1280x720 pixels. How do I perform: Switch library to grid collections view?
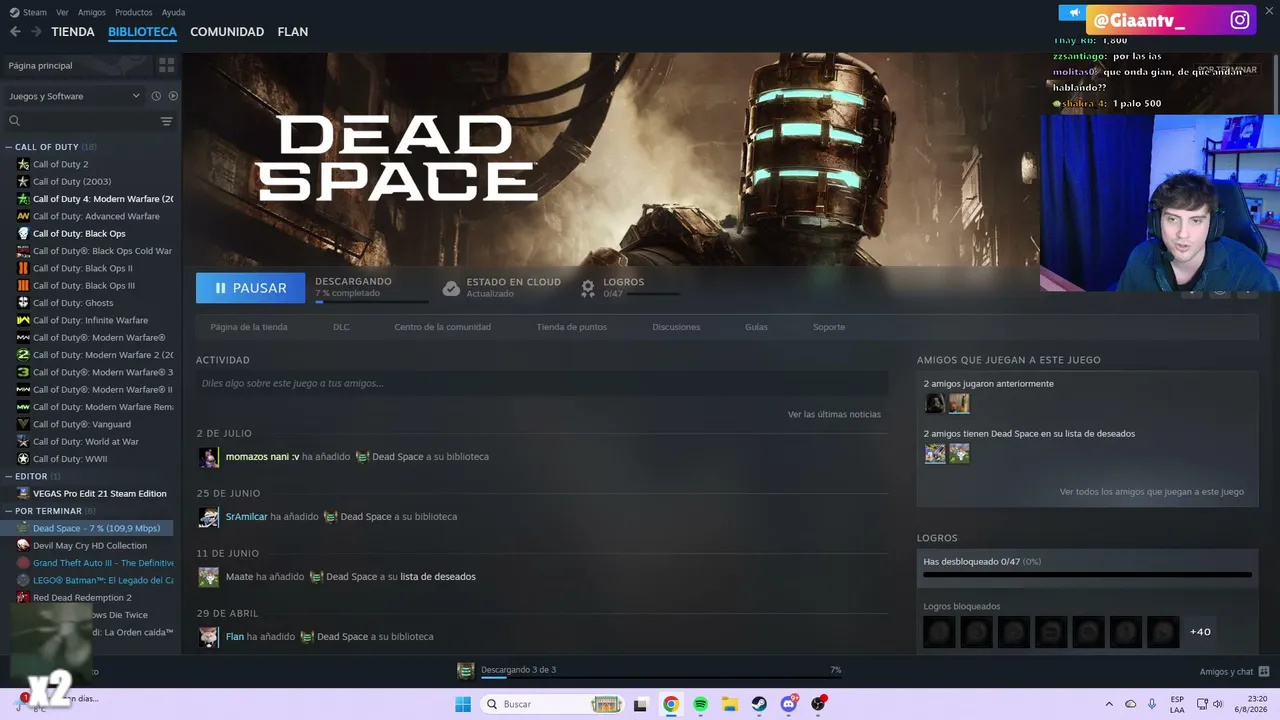[166, 65]
